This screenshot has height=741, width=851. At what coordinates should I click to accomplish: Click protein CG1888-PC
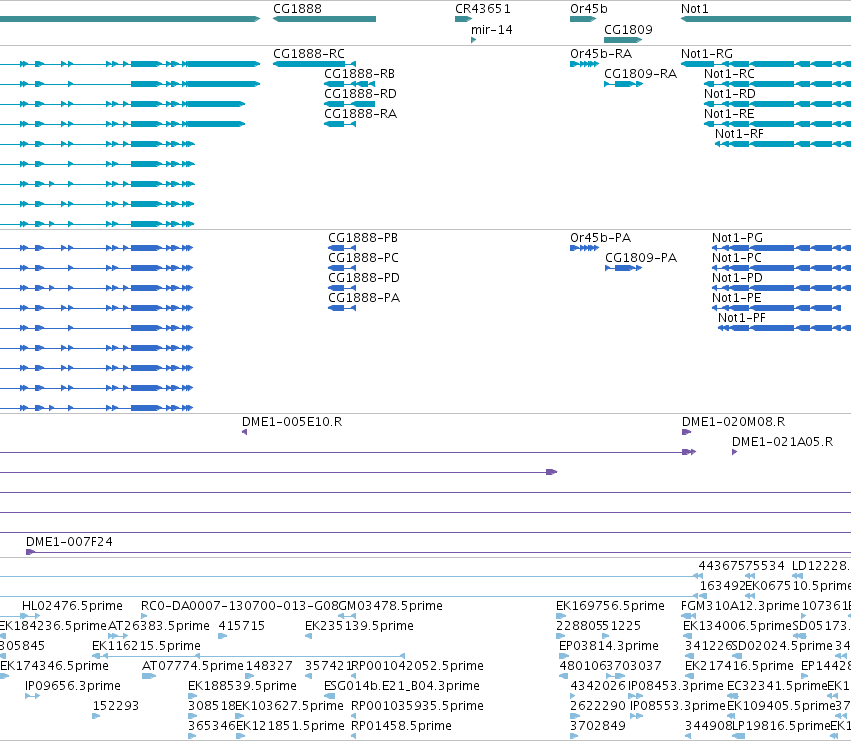coord(342,268)
